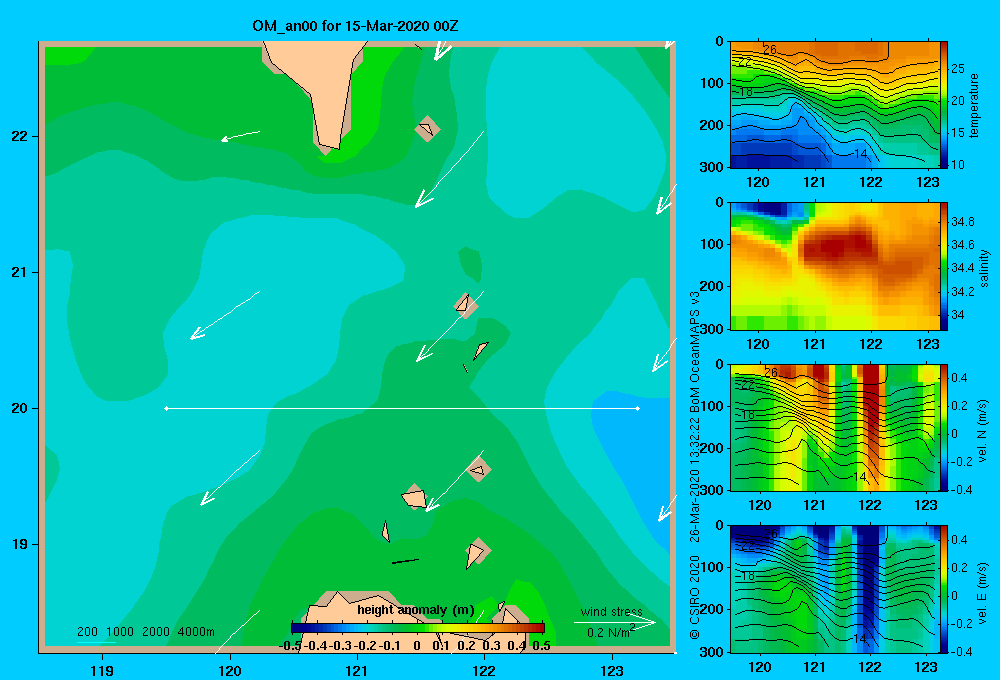Select the eastern endpoint marker of the transect line
The image size is (1000, 680).
(x=637, y=408)
